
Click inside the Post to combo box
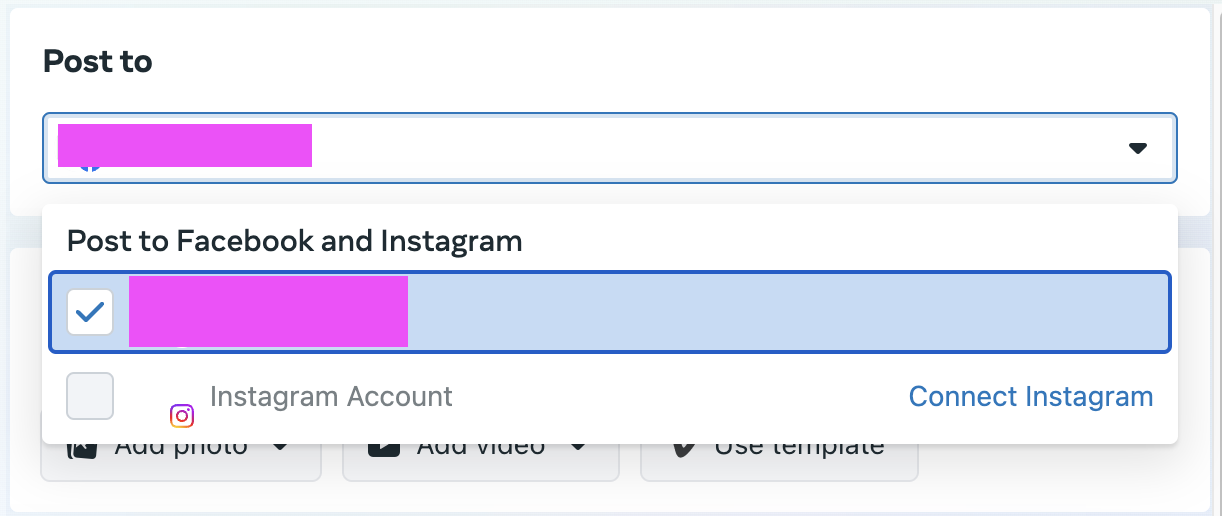610,148
